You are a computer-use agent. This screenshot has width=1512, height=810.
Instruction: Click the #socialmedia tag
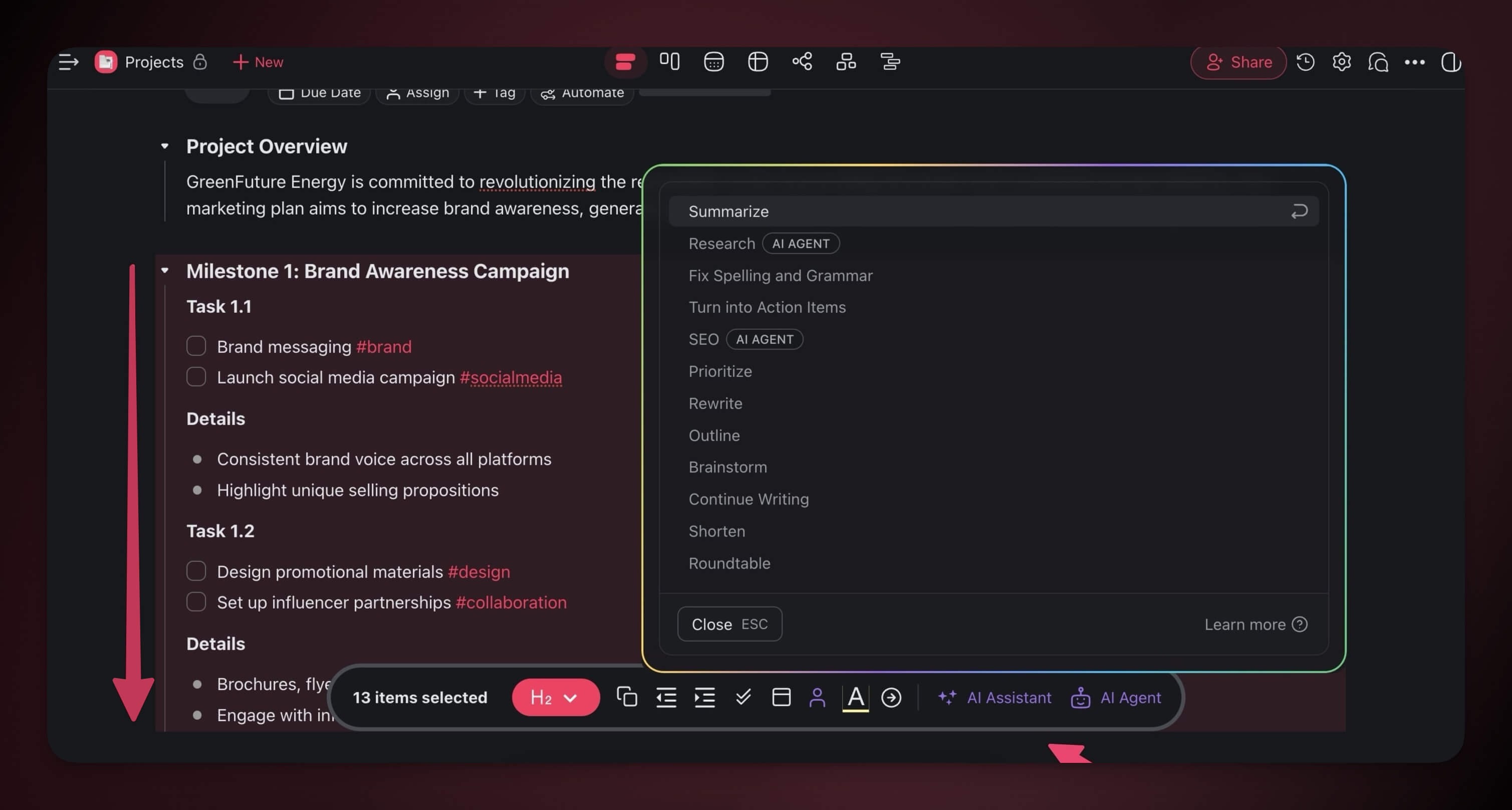[510, 377]
